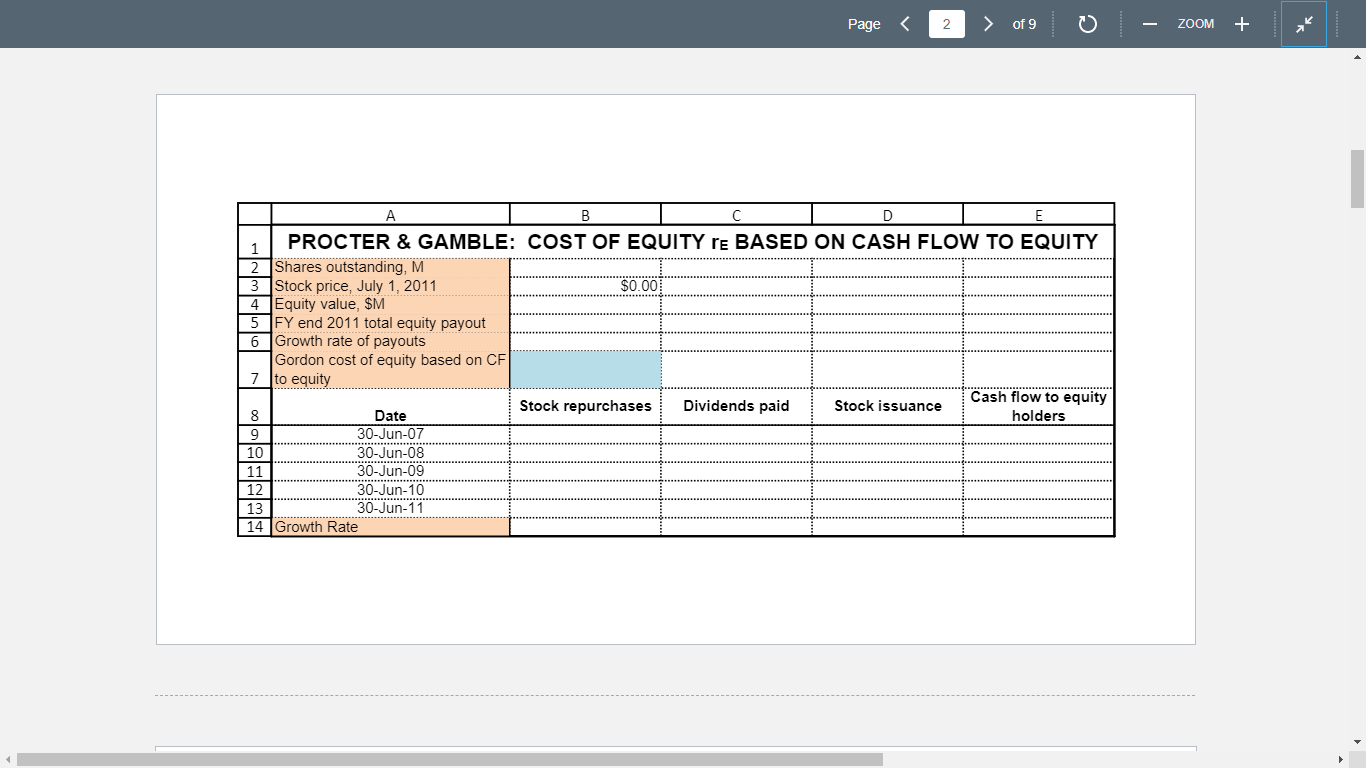Click column header B of the spreadsheet
Viewport: 1366px width, 768px height.
coord(585,213)
